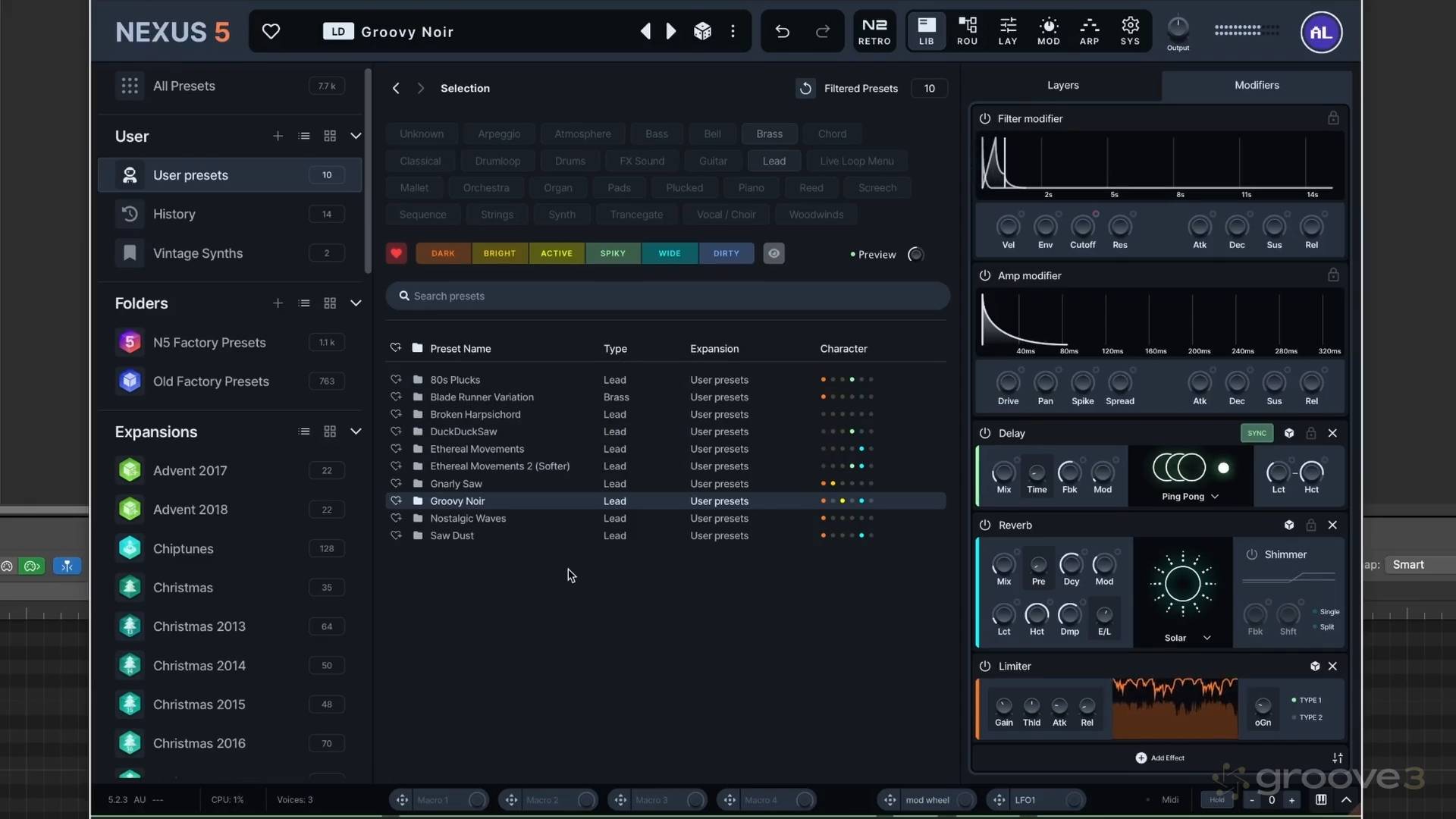
Task: Randomize the Reverb effect dice icon
Action: (x=1289, y=525)
